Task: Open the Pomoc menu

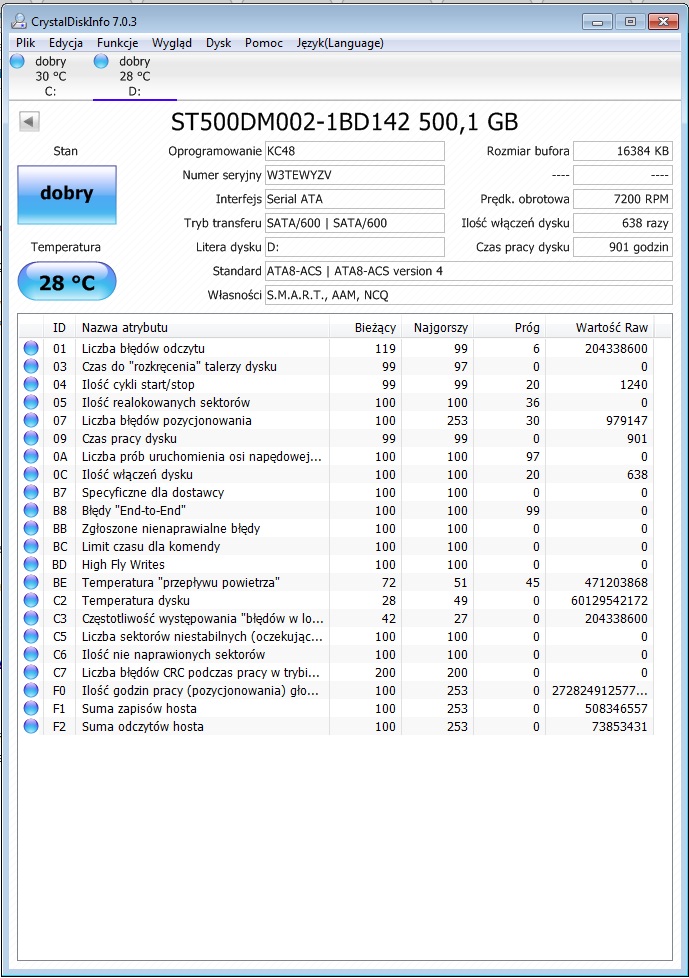Action: 264,43
